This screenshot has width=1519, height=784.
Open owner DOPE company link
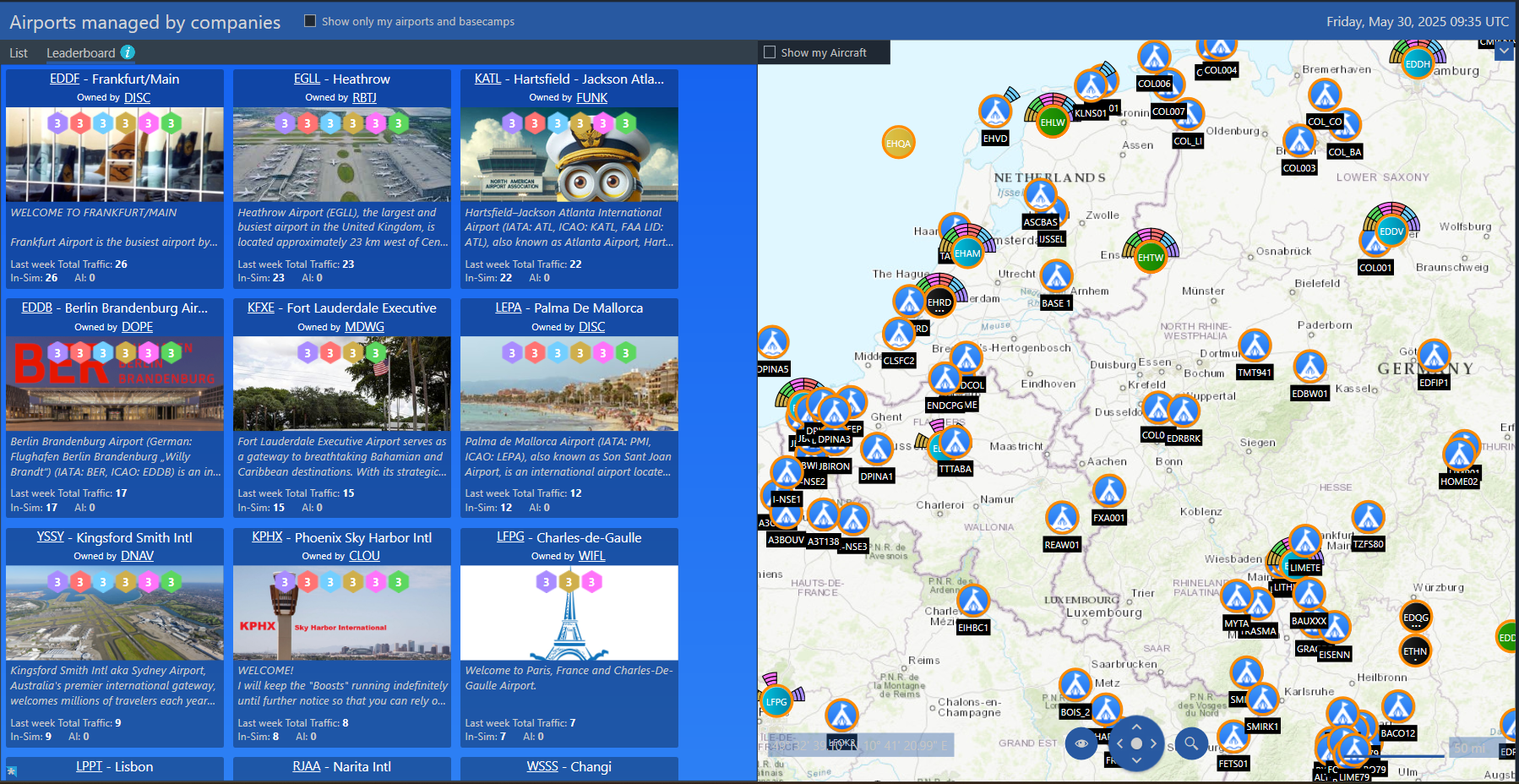pyautogui.click(x=137, y=327)
